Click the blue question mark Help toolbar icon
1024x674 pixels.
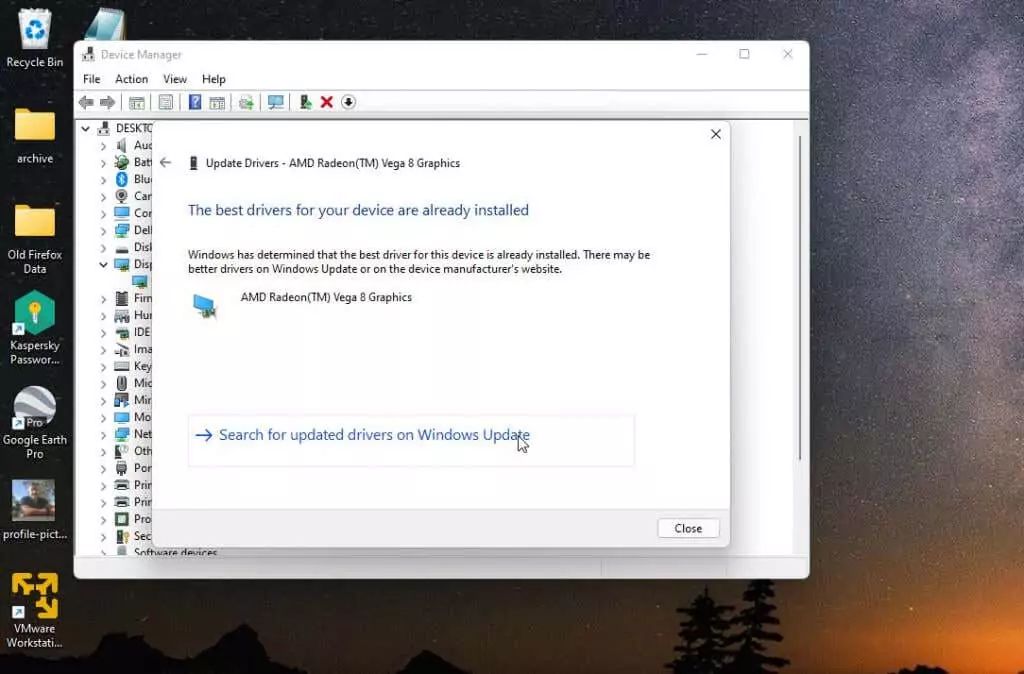195,102
